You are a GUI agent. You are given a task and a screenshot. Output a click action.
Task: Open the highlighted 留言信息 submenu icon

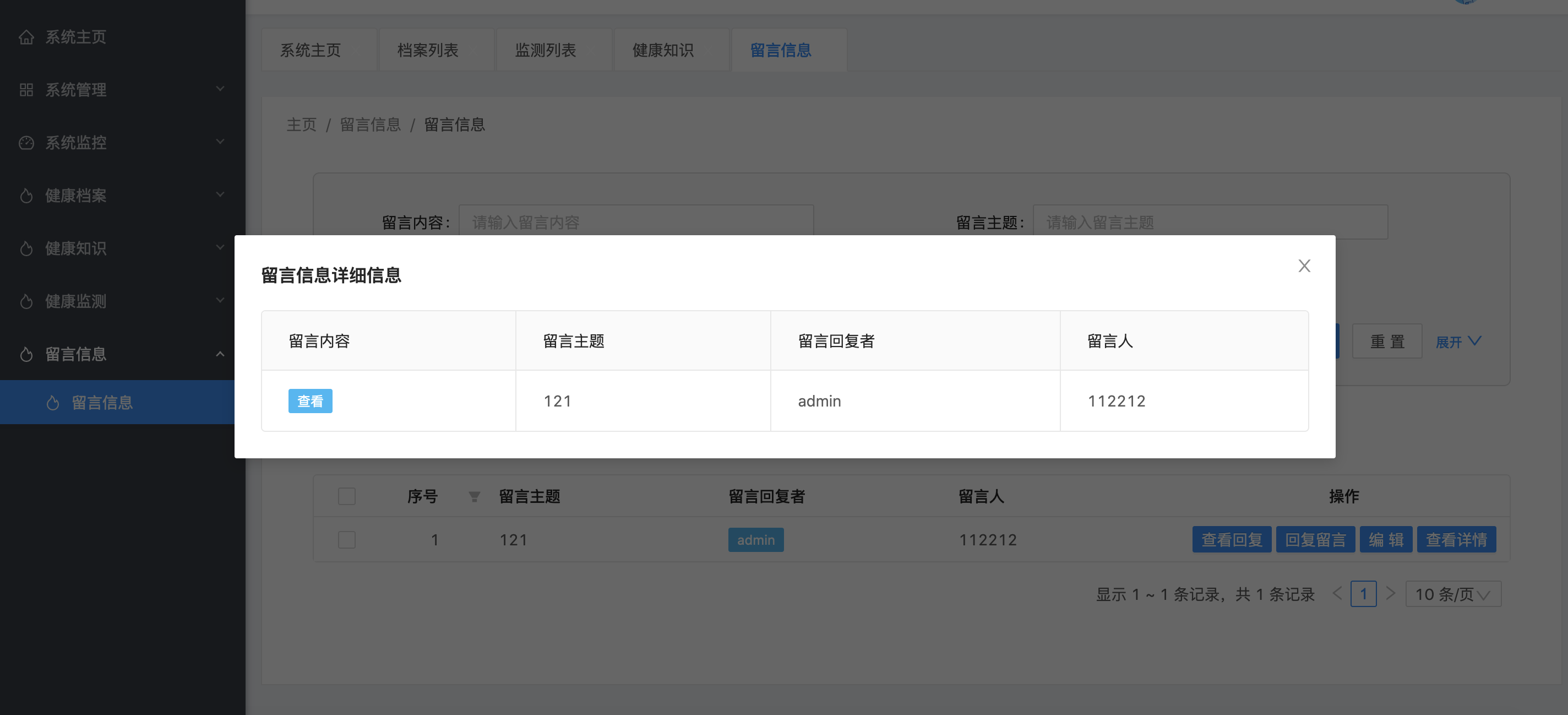(x=53, y=402)
